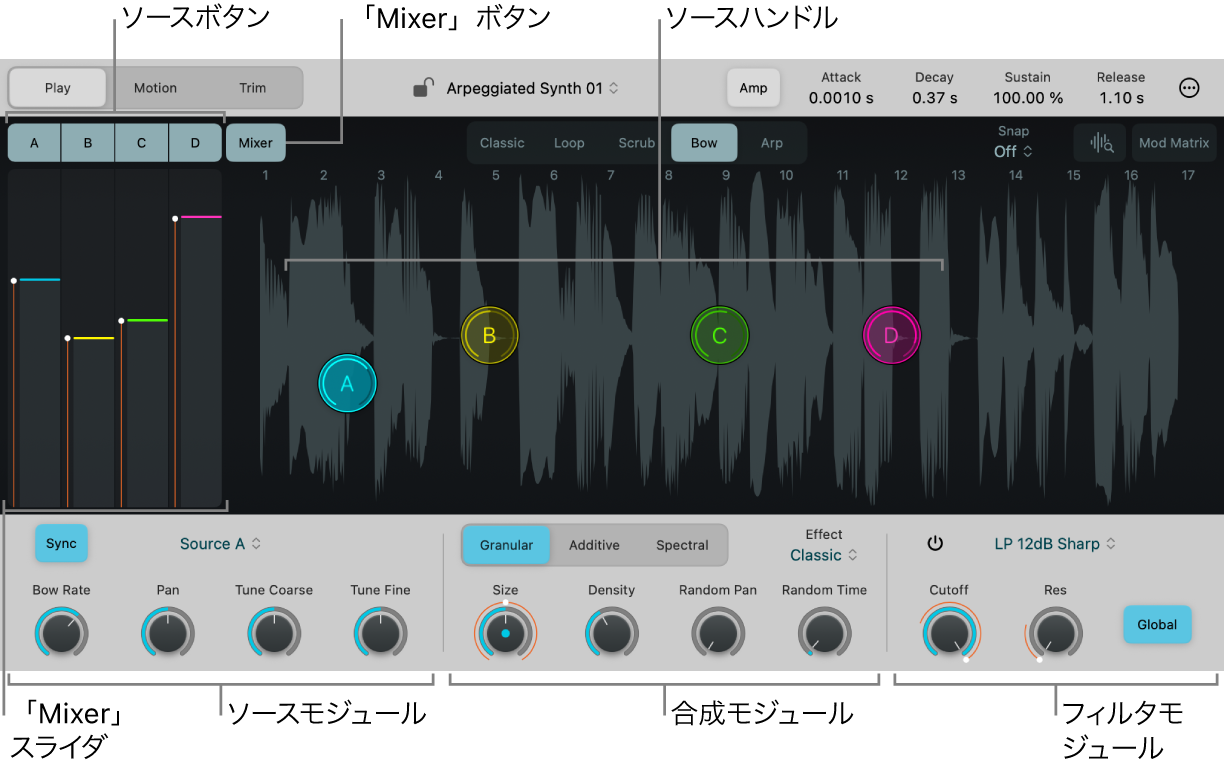Viewport: 1224px width, 769px height.
Task: Click the Cutoff knob
Action: tap(949, 633)
